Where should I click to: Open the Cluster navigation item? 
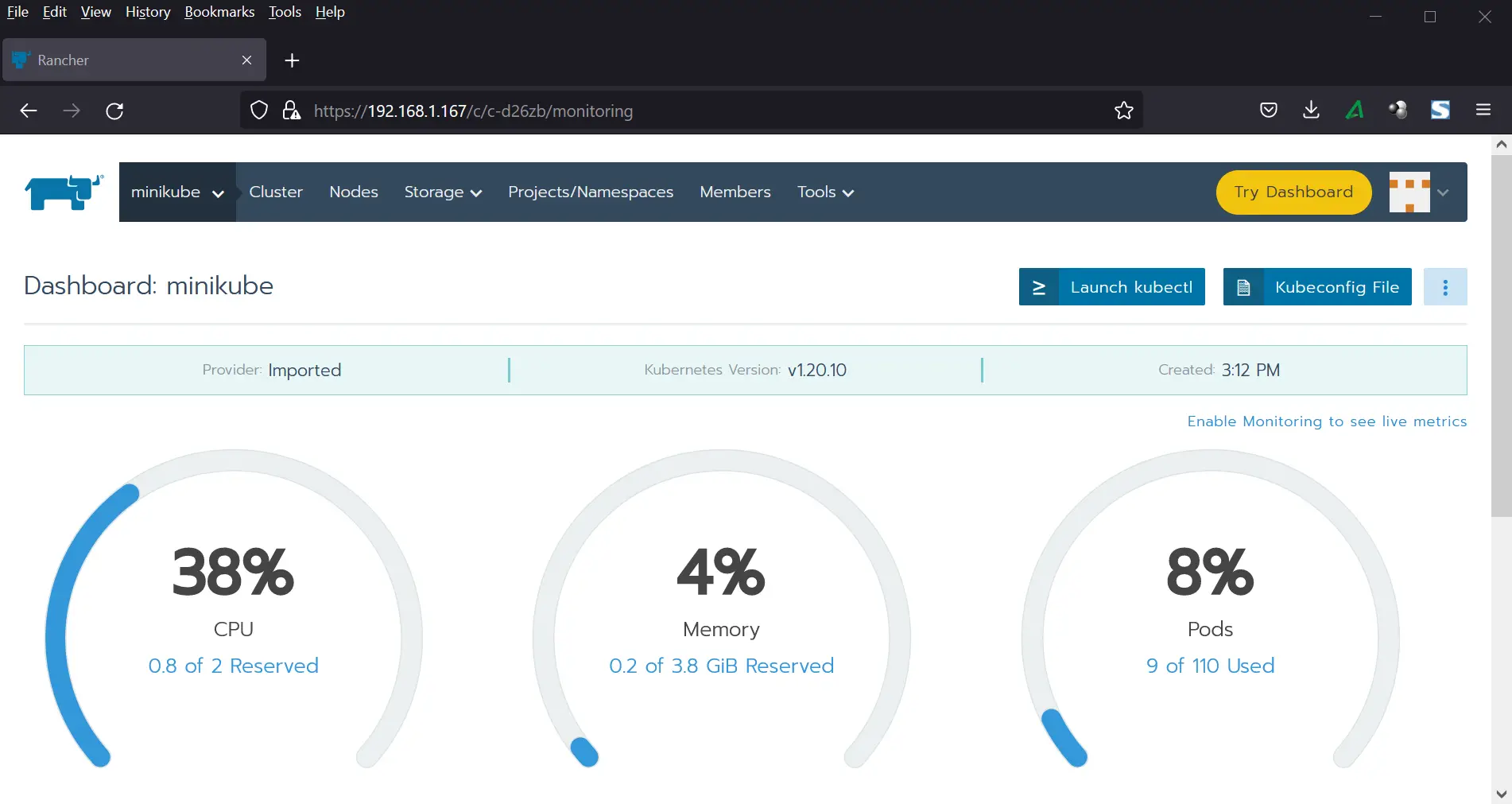[276, 192]
